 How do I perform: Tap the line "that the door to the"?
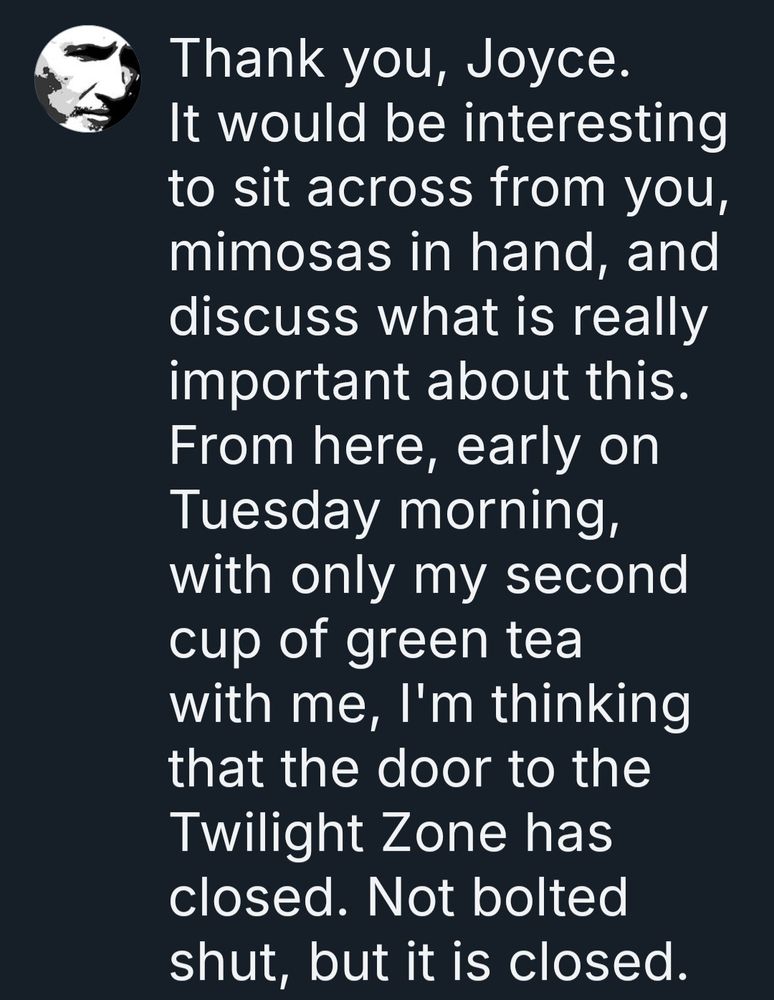[x=410, y=769]
